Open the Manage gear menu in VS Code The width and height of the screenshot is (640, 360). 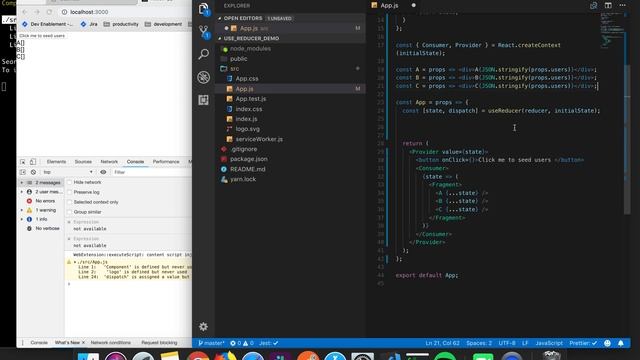pyautogui.click(x=203, y=327)
